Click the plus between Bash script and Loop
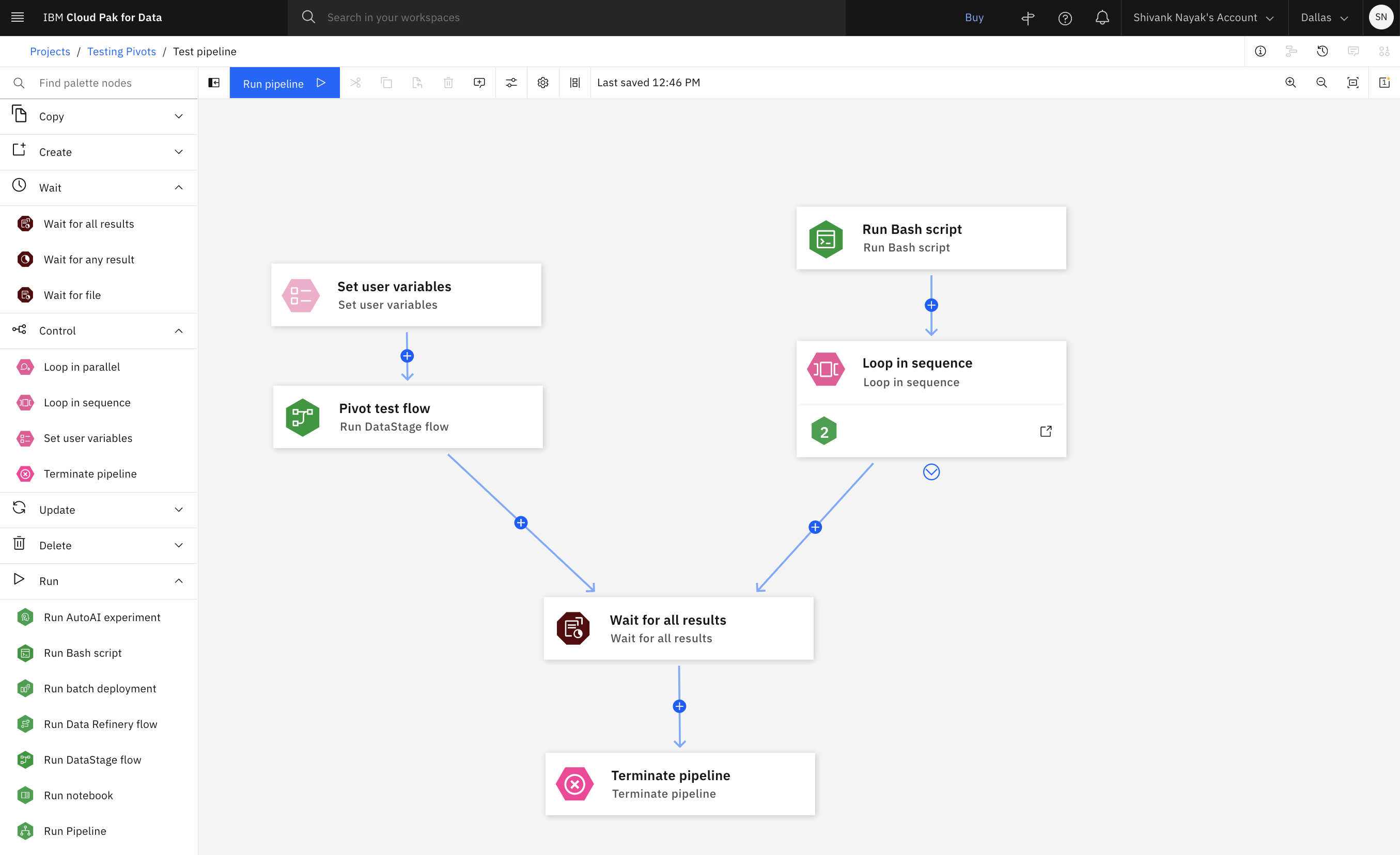Viewport: 1400px width, 855px height. coord(931,306)
